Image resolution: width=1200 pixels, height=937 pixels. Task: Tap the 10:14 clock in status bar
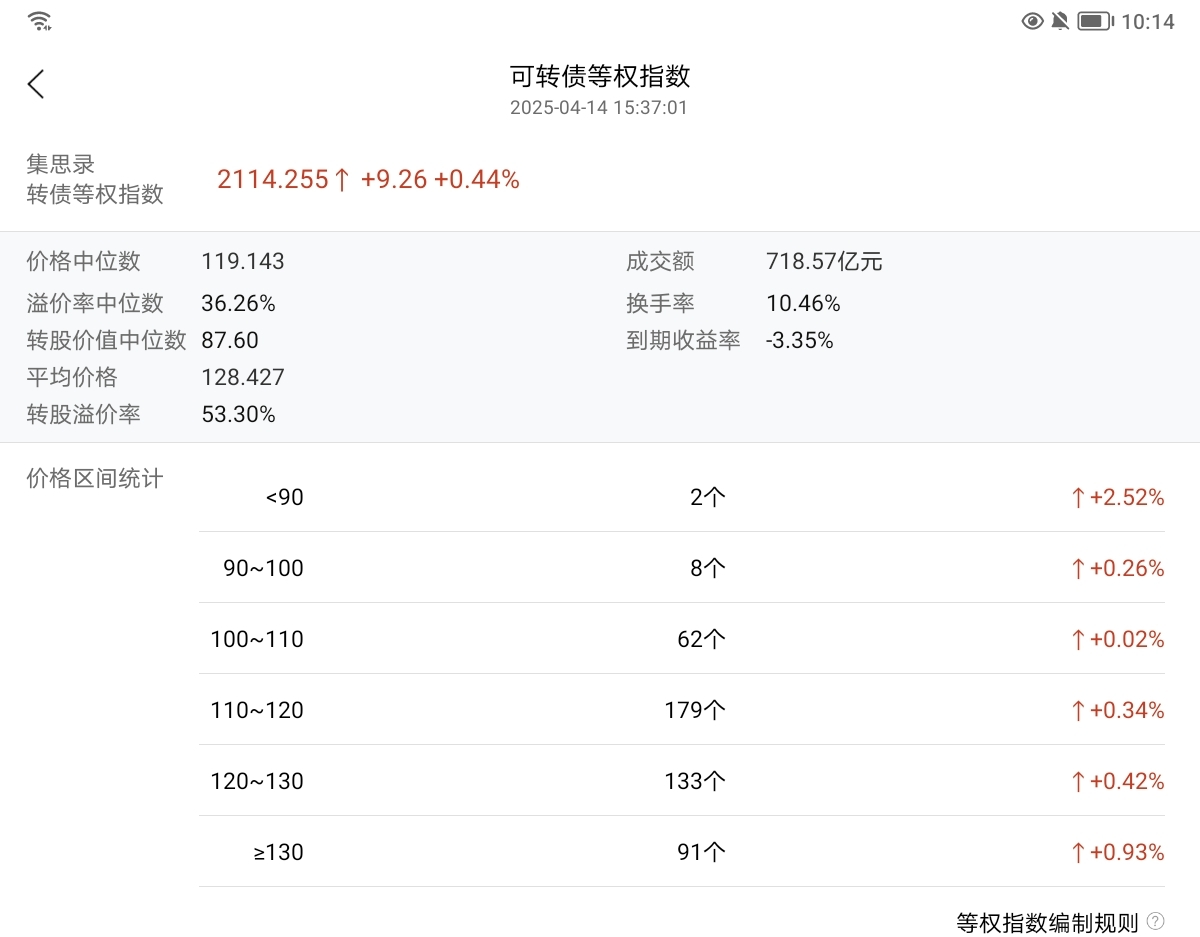1147,22
